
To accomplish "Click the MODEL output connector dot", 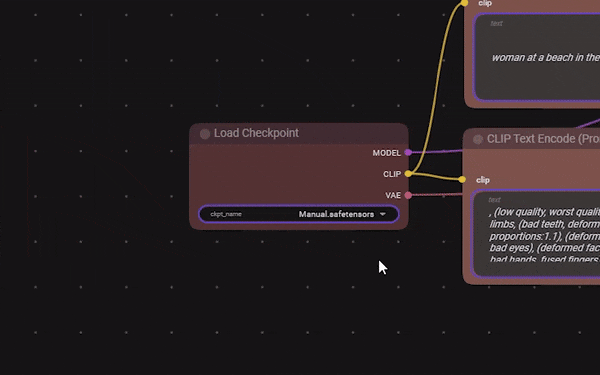I will coord(408,153).
